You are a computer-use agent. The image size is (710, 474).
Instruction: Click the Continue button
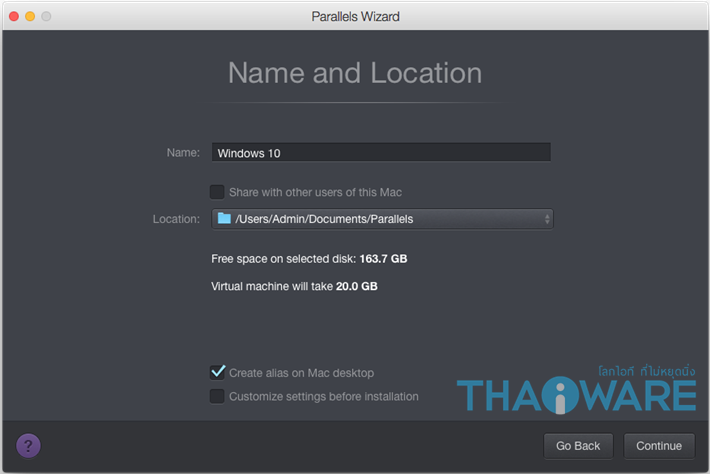click(659, 446)
